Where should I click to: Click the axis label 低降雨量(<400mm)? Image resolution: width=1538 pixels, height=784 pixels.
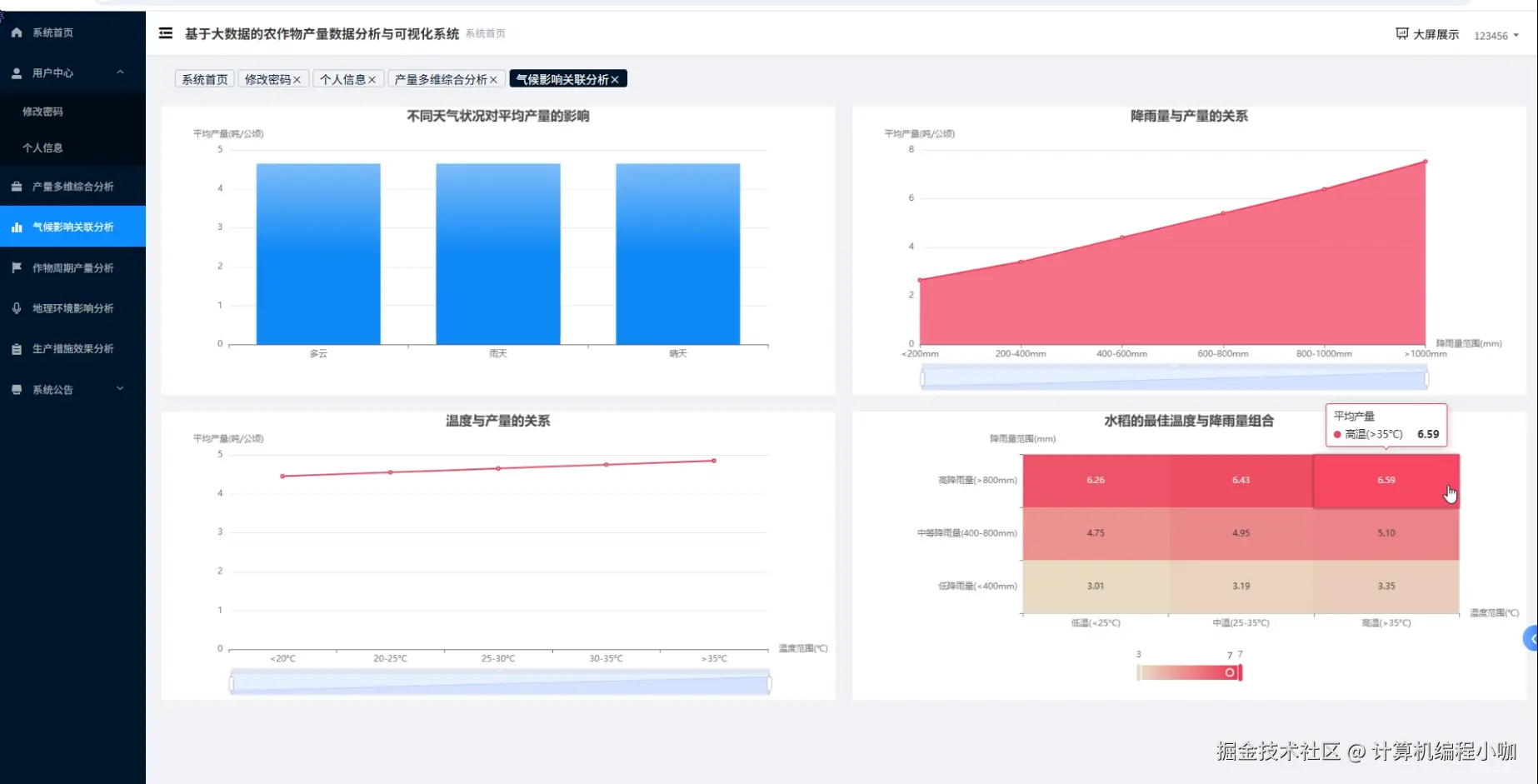[977, 587]
